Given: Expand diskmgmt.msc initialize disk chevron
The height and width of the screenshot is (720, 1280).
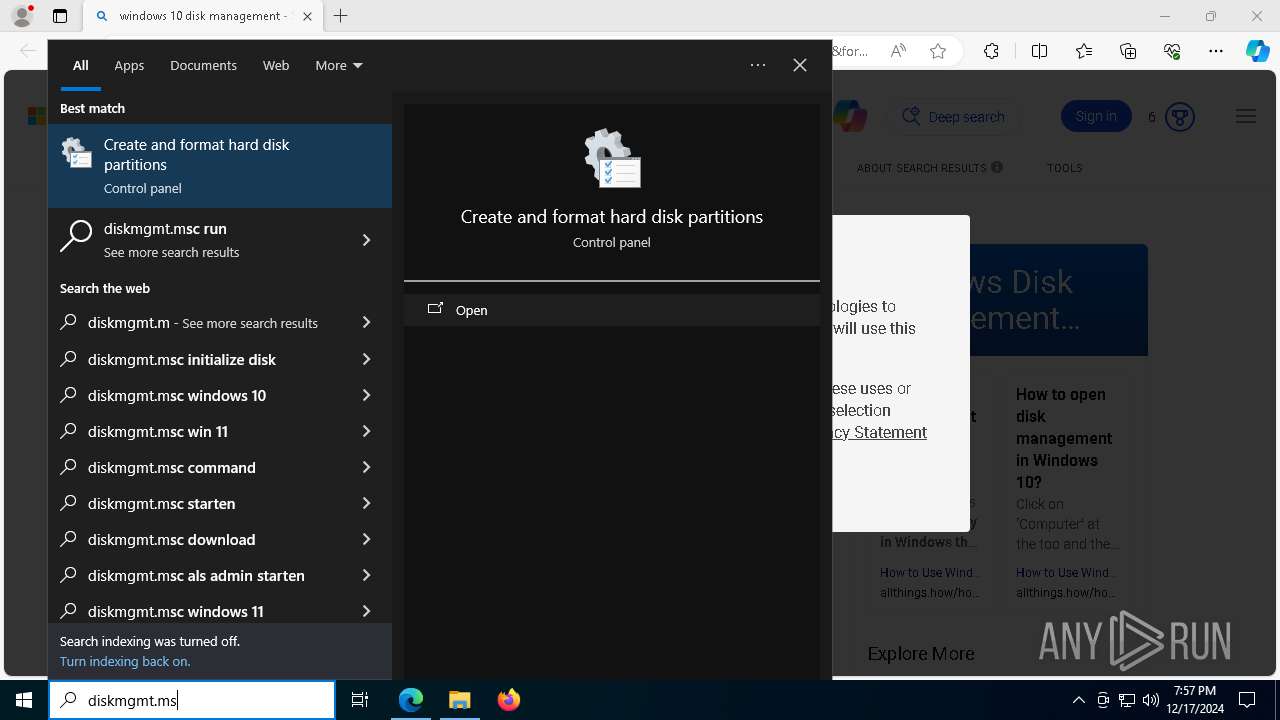Looking at the screenshot, I should 366,359.
